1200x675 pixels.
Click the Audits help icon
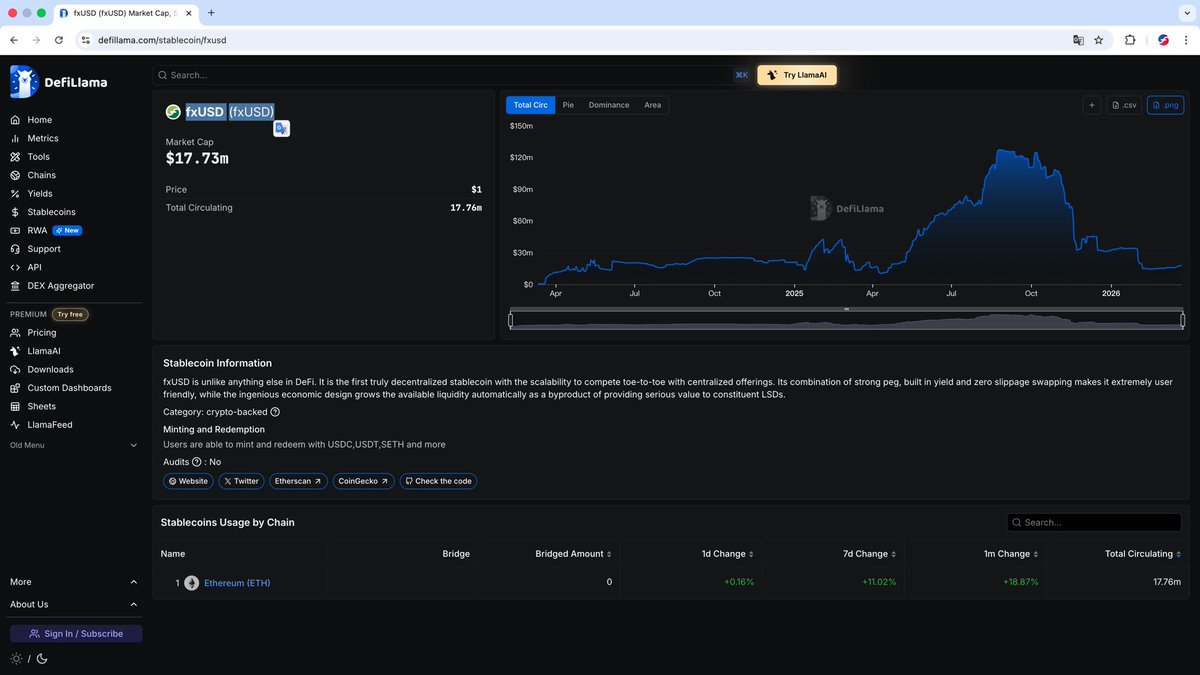point(196,462)
